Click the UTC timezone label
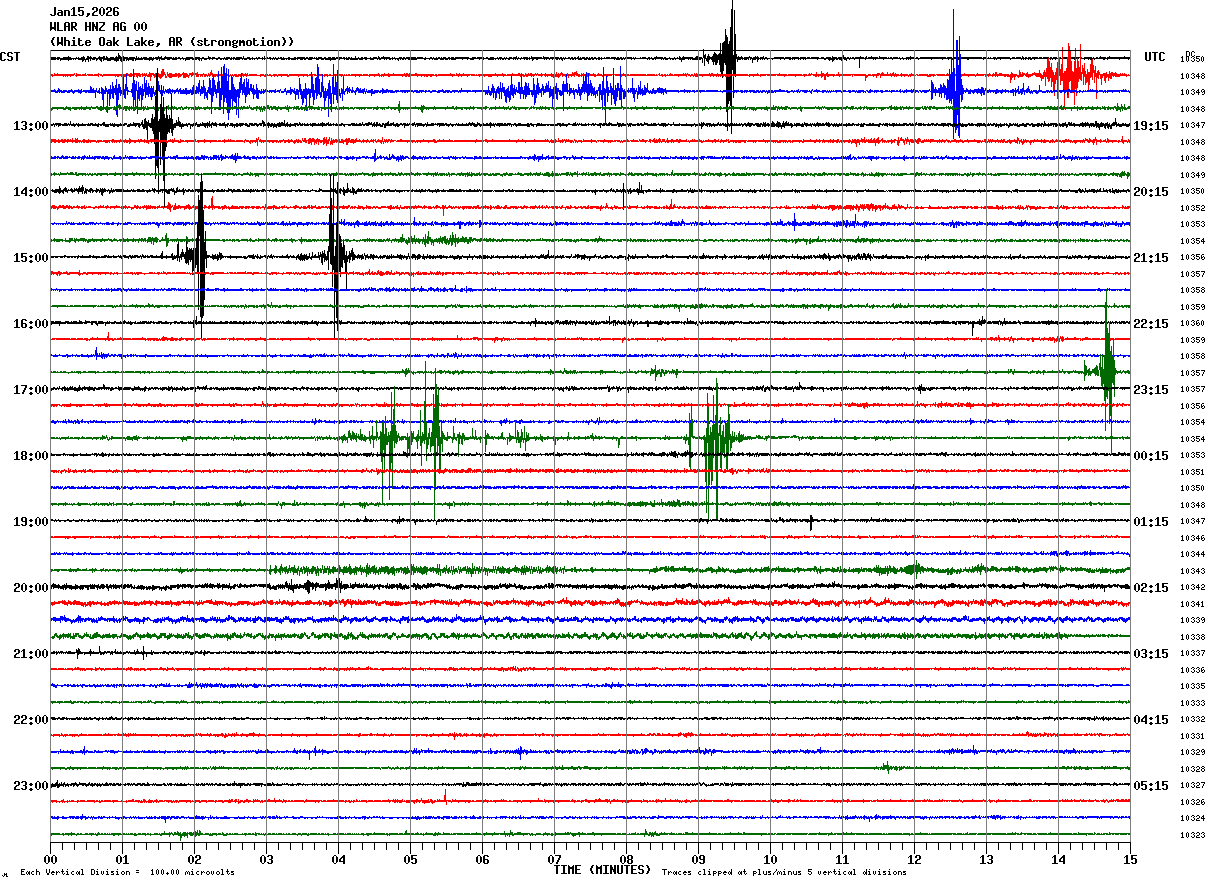Viewport: 1210px width, 886px height. 1155,57
